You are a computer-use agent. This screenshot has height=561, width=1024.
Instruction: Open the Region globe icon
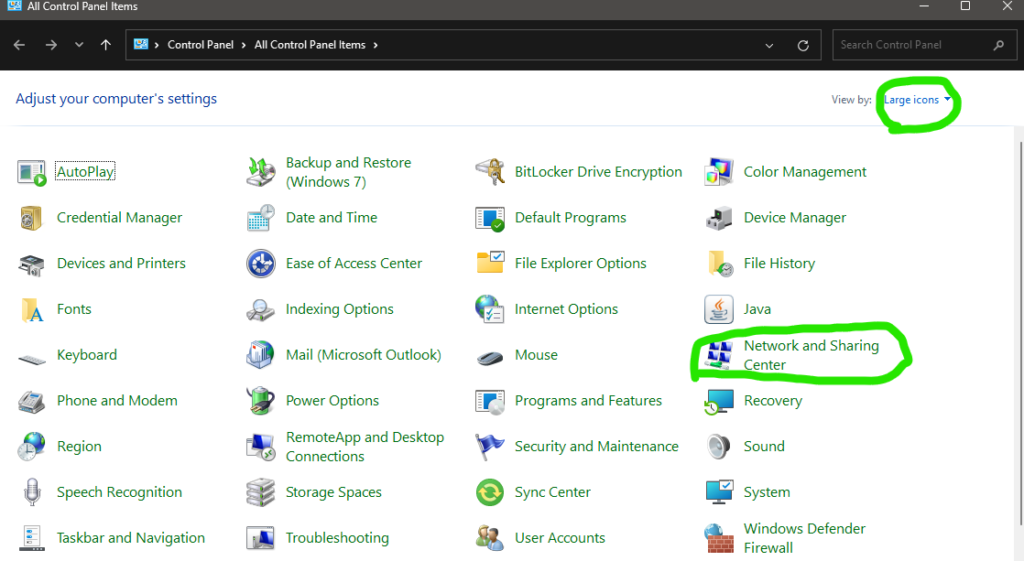[31, 447]
